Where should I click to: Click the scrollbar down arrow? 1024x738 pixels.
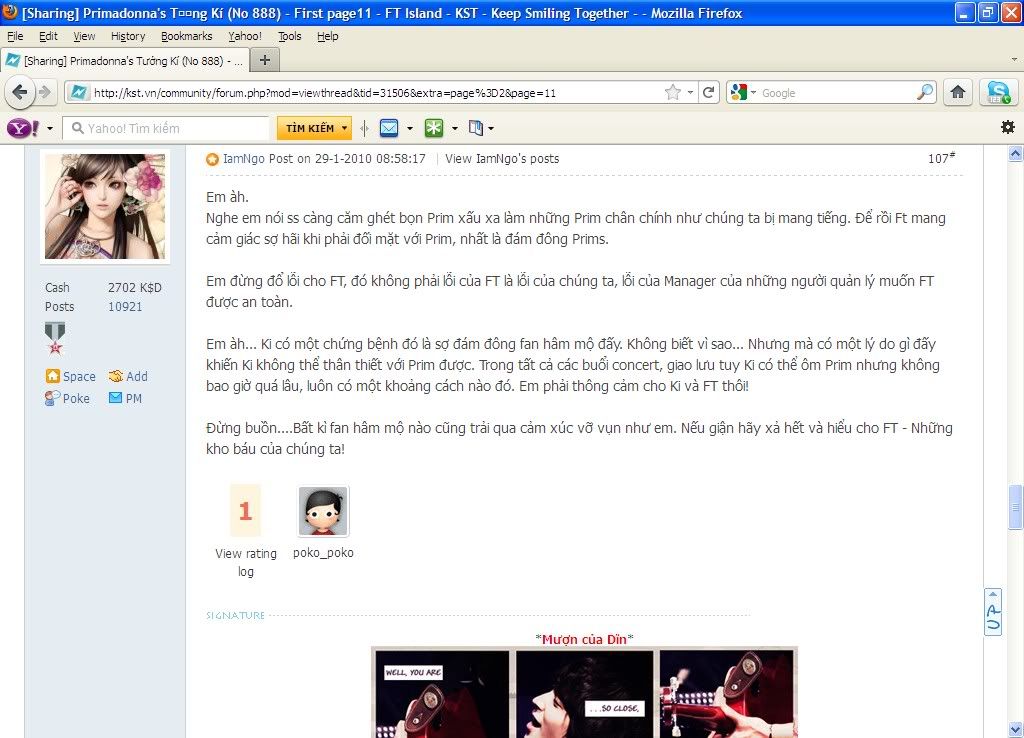tap(1015, 729)
